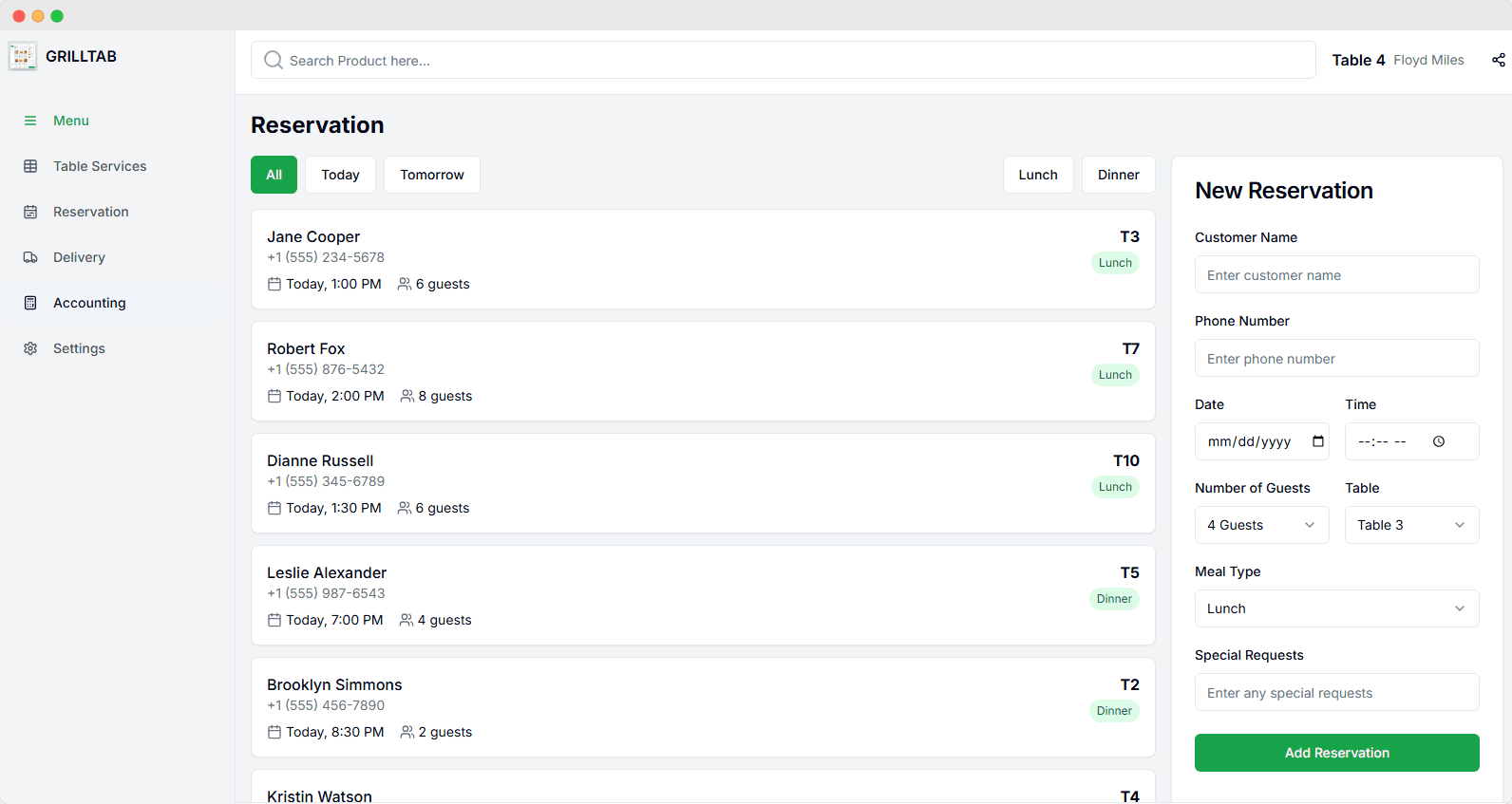Click the Reservation calendar icon in sidebar

pyautogui.click(x=30, y=212)
